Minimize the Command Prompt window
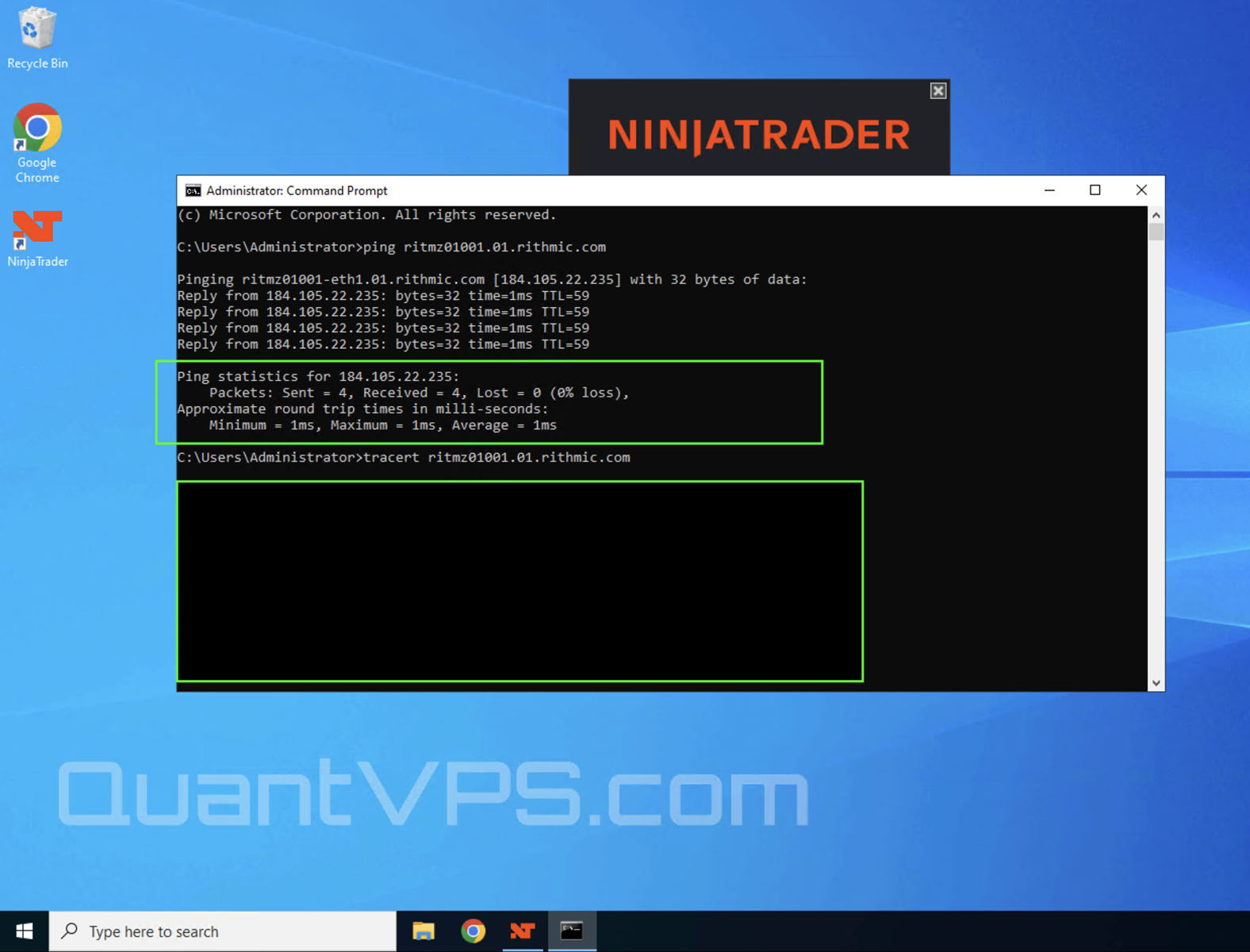The width and height of the screenshot is (1250, 952). point(1049,190)
